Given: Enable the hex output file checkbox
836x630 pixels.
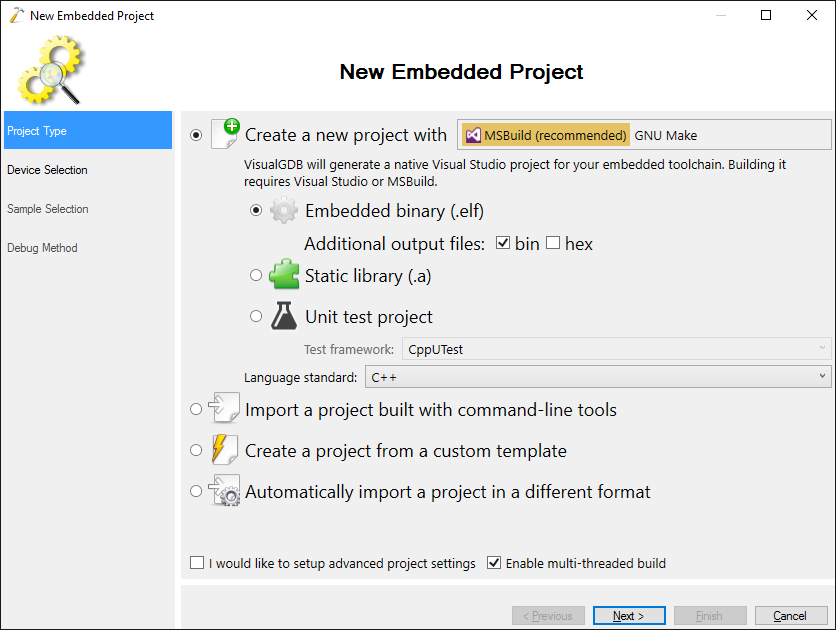Looking at the screenshot, I should tap(553, 243).
